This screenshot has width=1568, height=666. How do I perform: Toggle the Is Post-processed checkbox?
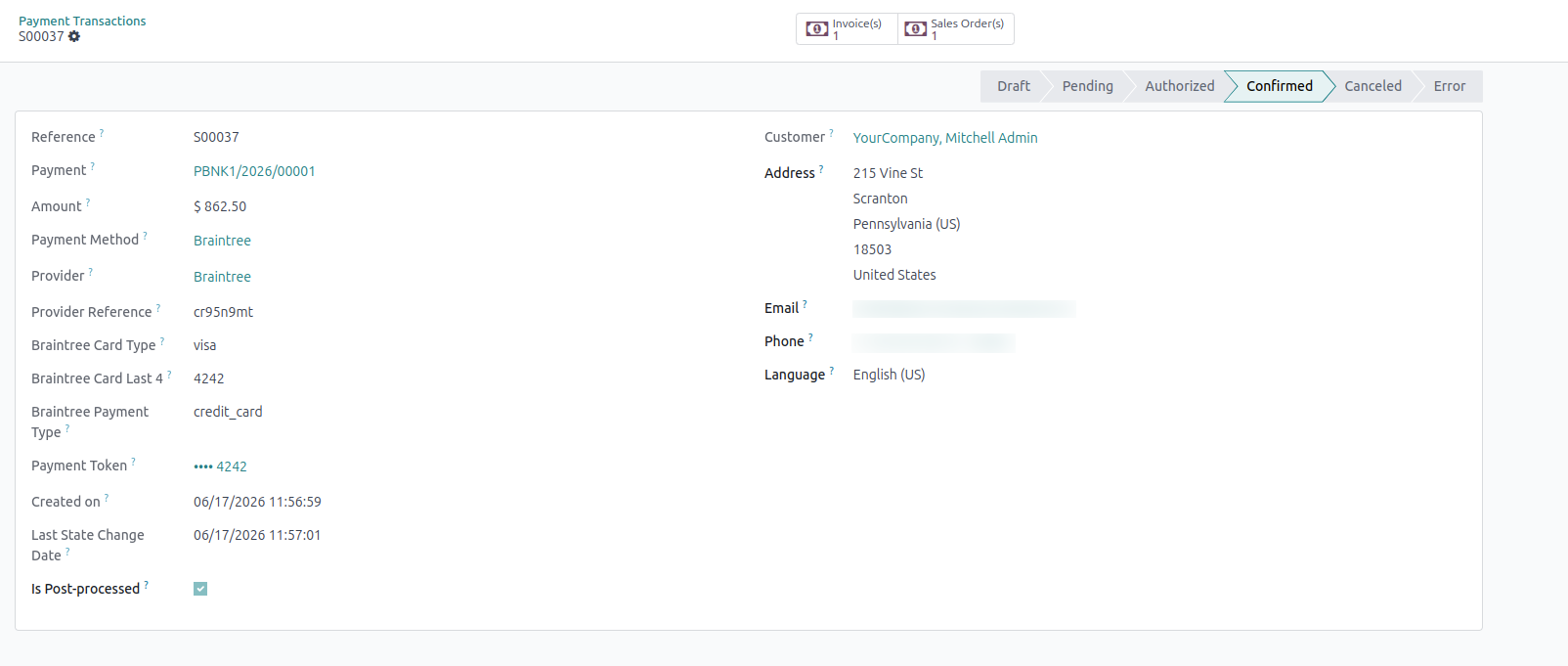coord(200,589)
